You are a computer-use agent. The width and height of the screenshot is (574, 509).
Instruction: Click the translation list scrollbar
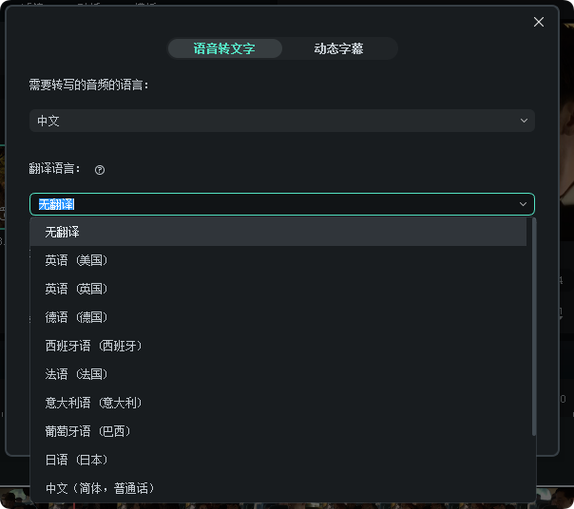[x=534, y=327]
